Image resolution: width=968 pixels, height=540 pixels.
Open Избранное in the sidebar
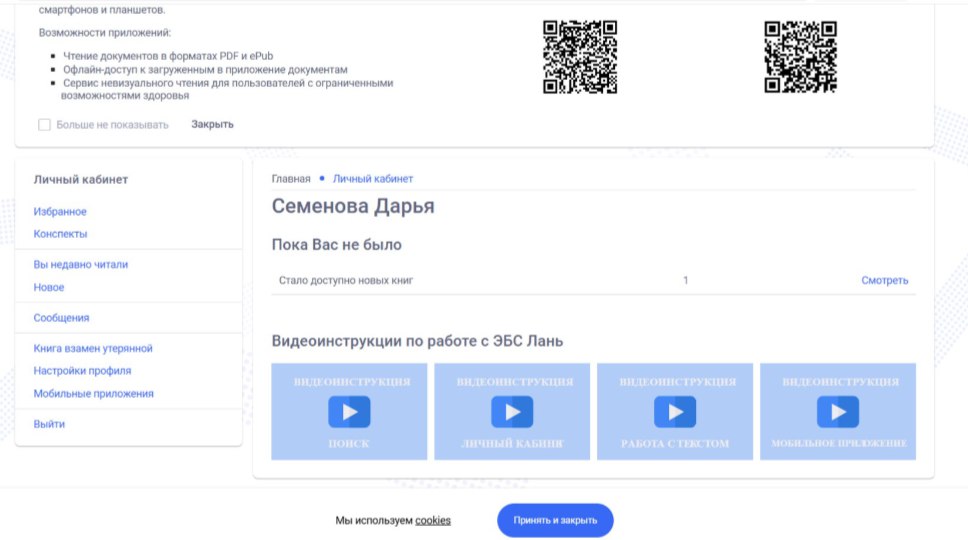[60, 212]
